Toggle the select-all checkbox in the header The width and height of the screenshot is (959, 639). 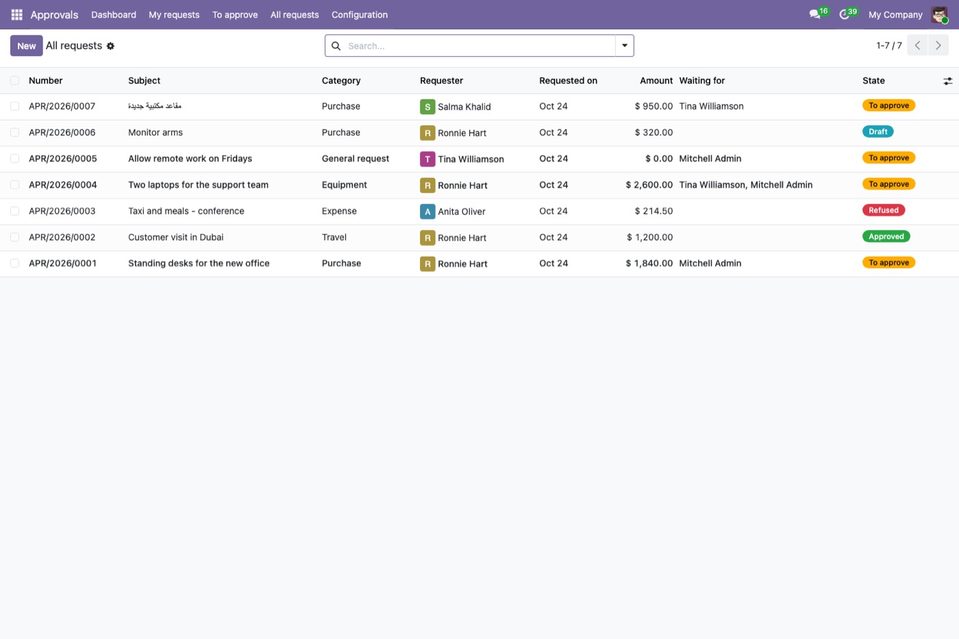click(x=15, y=81)
